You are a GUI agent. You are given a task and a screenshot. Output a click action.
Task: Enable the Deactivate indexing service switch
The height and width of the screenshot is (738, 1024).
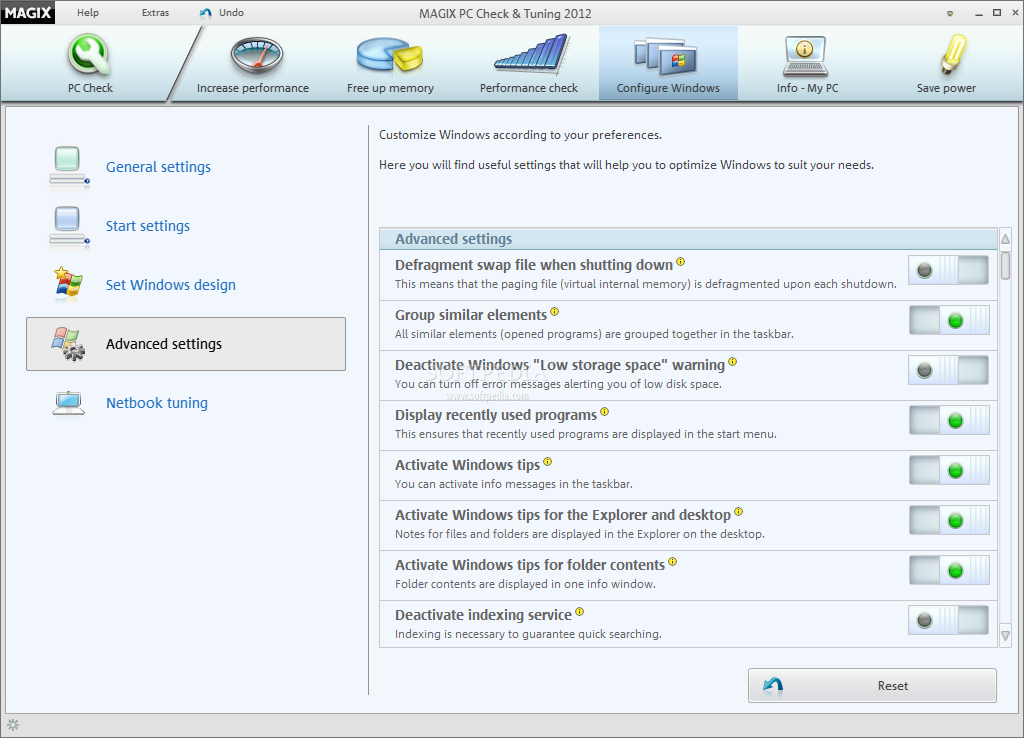point(948,620)
